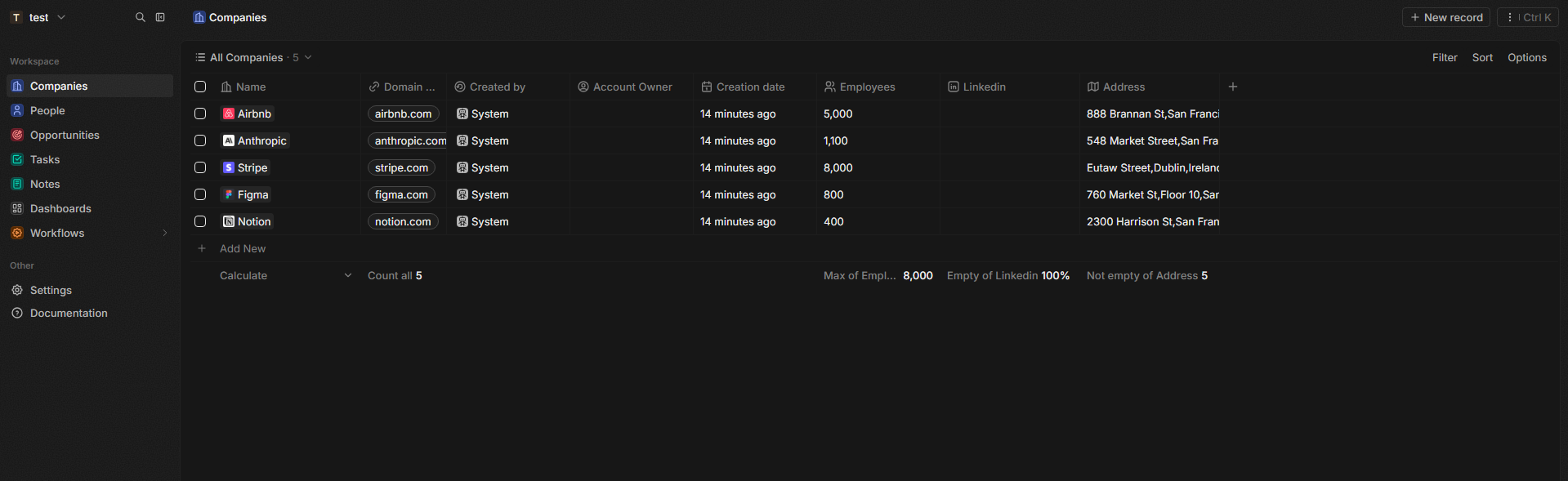
Task: Open the stripe.com domain link
Action: pos(401,167)
